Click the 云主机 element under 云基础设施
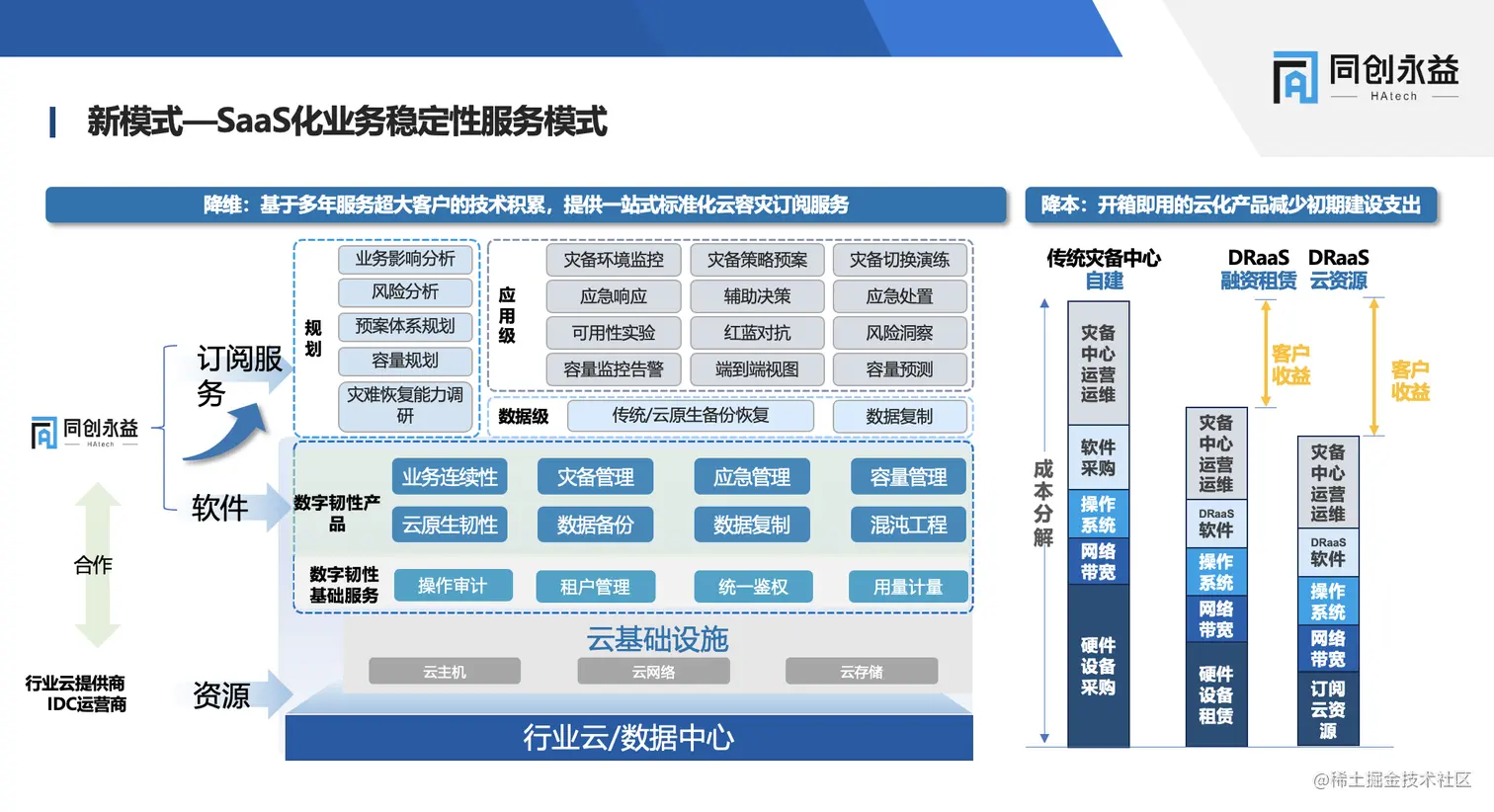The height and width of the screenshot is (812, 1494). [444, 671]
